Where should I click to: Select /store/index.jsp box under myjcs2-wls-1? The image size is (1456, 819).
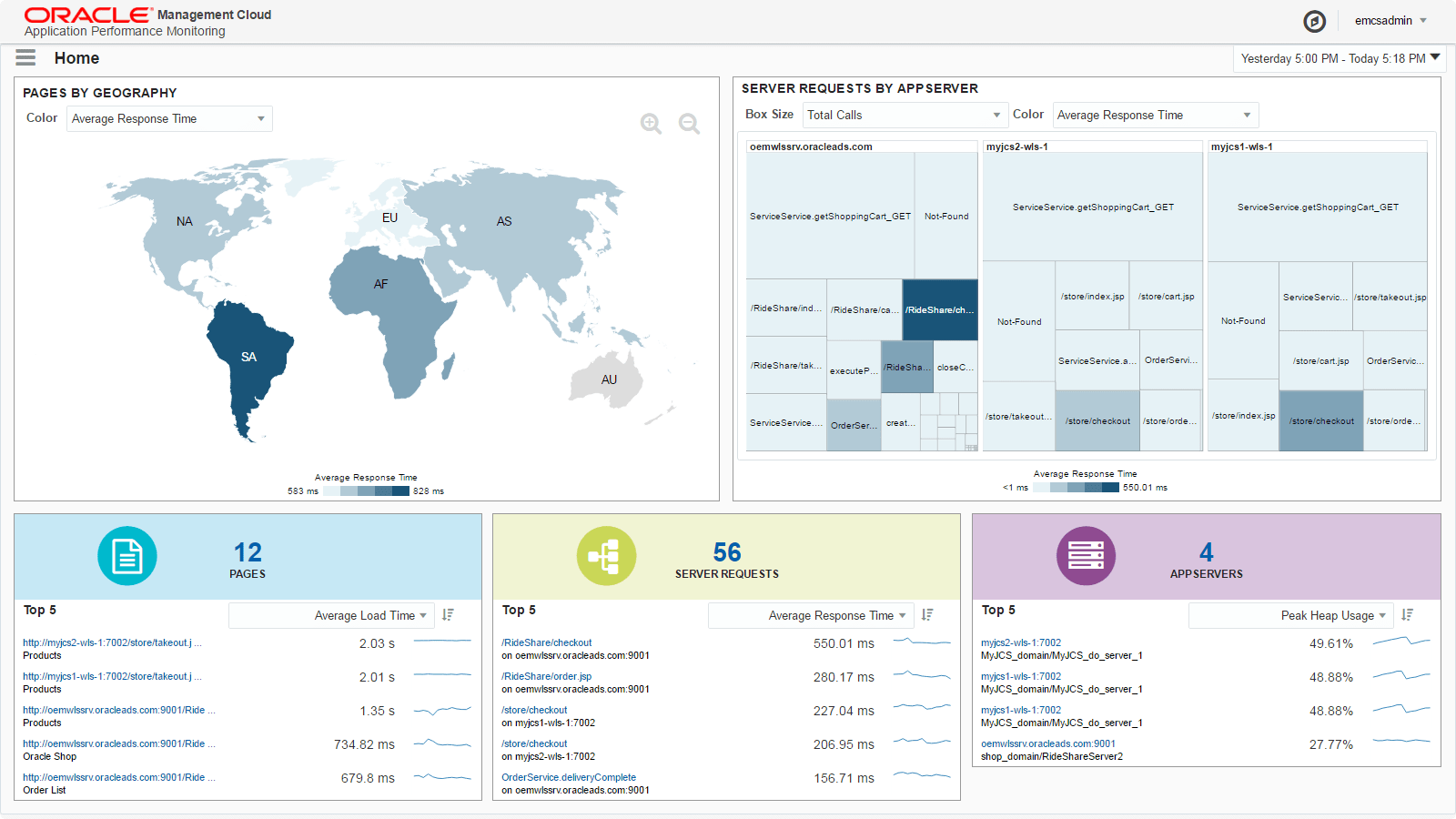[x=1092, y=296]
